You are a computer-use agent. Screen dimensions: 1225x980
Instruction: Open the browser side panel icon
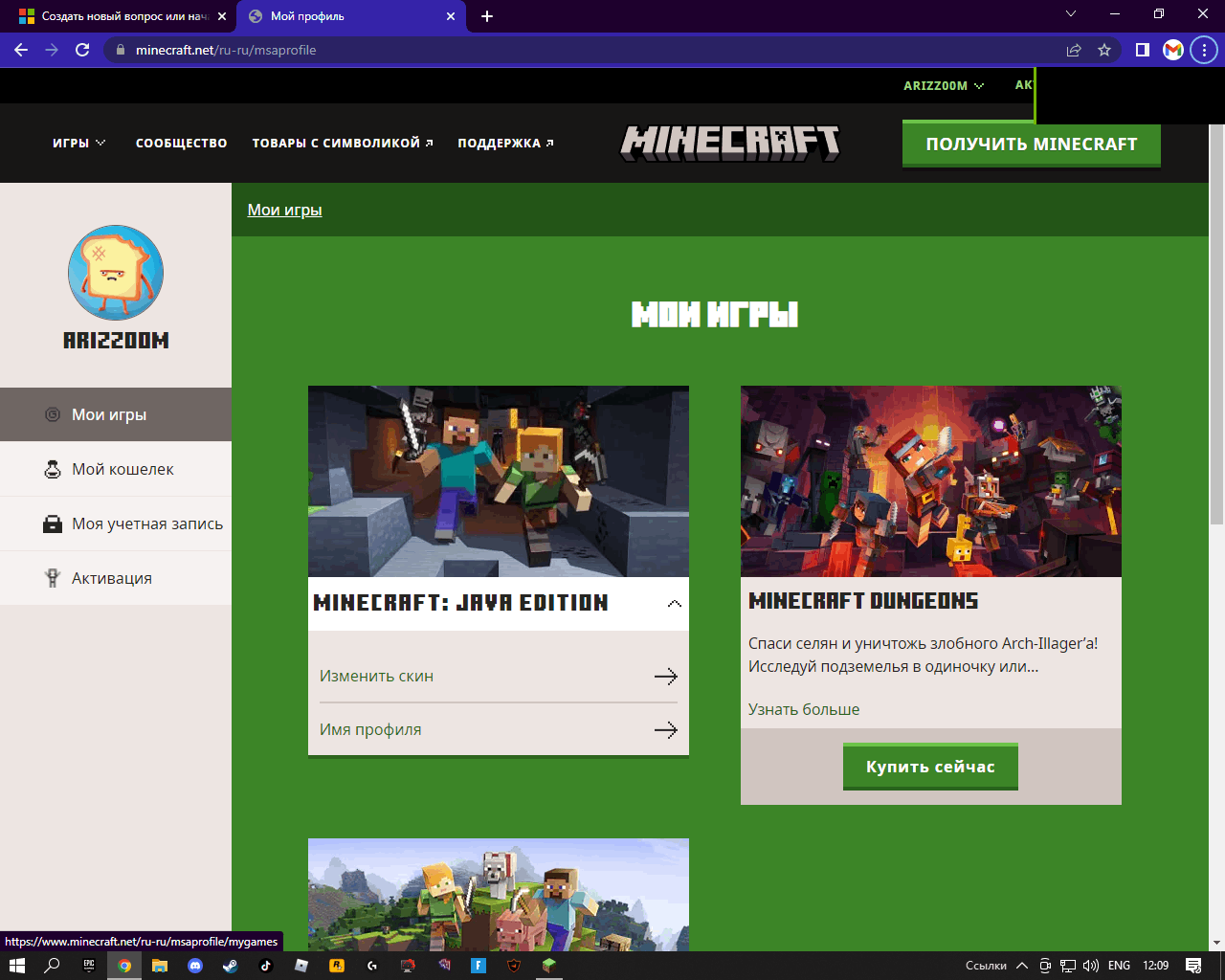coord(1142,50)
